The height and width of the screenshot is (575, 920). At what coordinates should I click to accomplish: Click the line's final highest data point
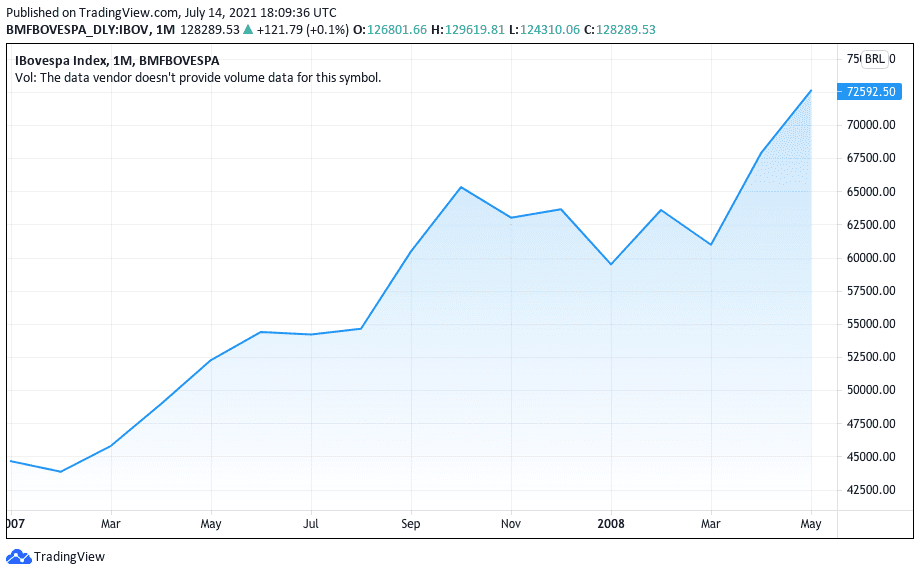(x=811, y=91)
